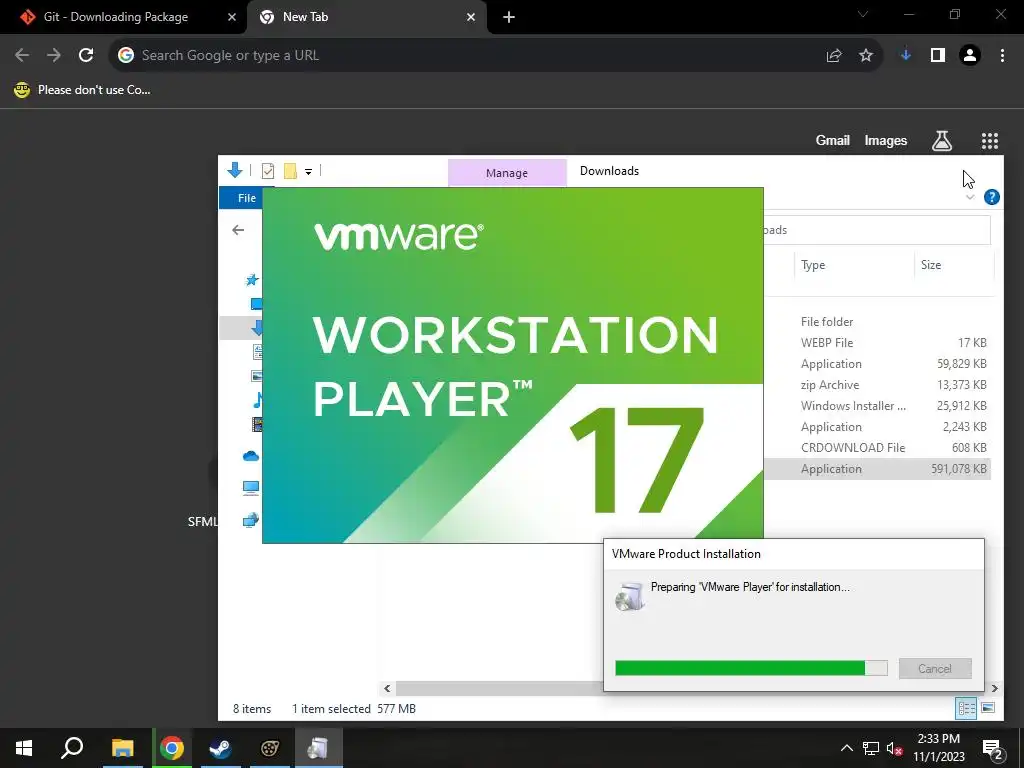The image size is (1024, 768).
Task: Switch Explorer to large icons view
Action: click(x=988, y=708)
